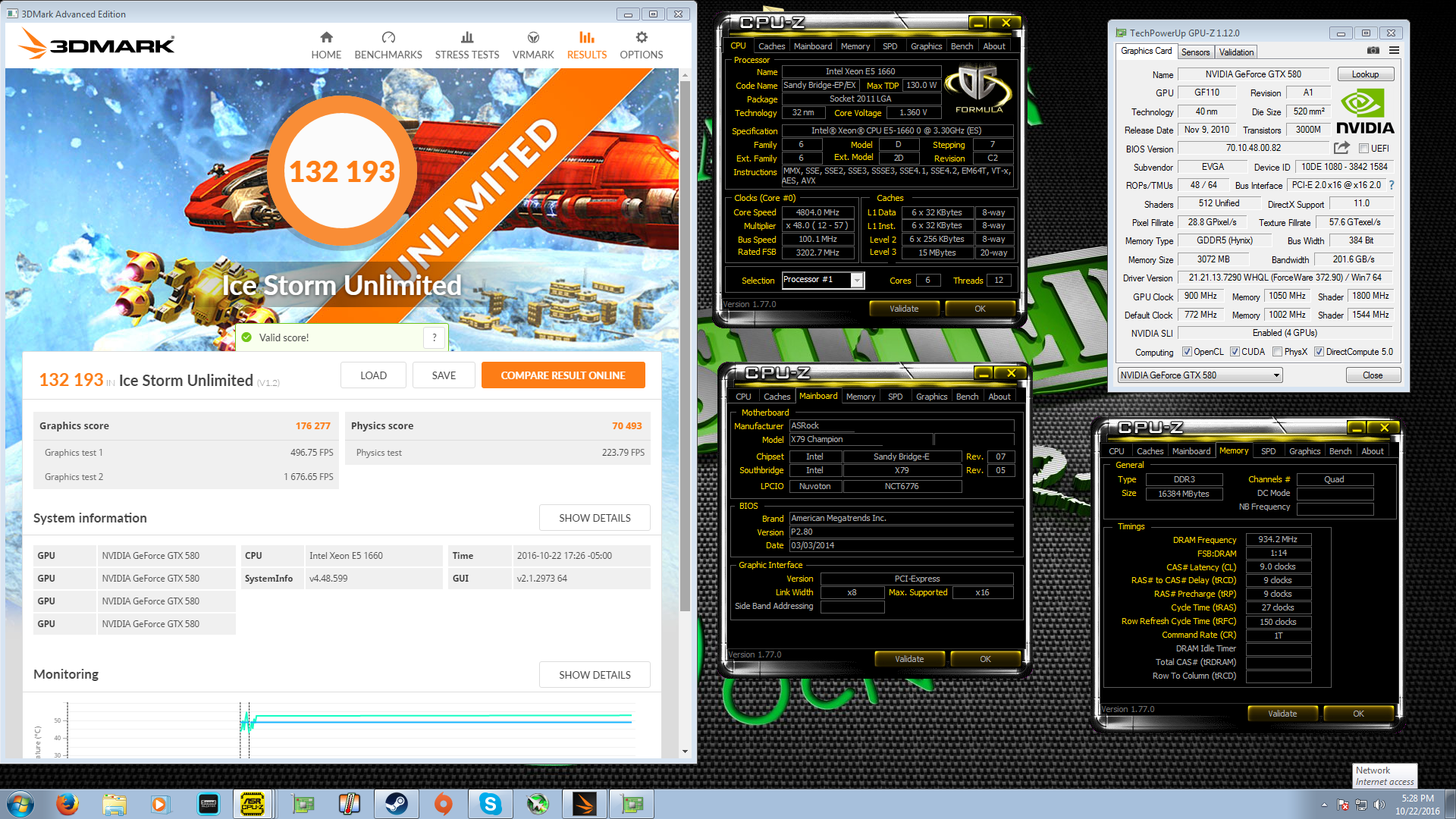Open Origin from the taskbar

(x=444, y=804)
